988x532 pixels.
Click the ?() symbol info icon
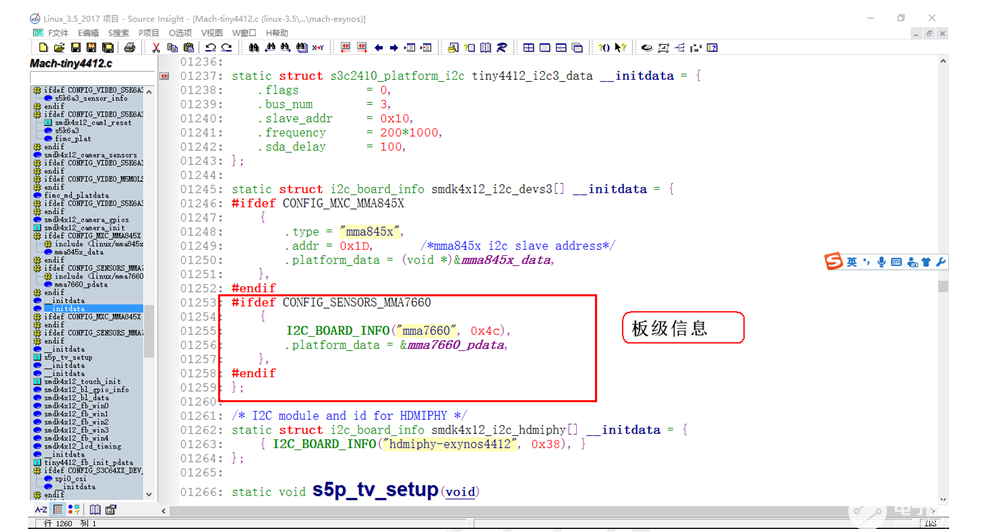pyautogui.click(x=604, y=47)
